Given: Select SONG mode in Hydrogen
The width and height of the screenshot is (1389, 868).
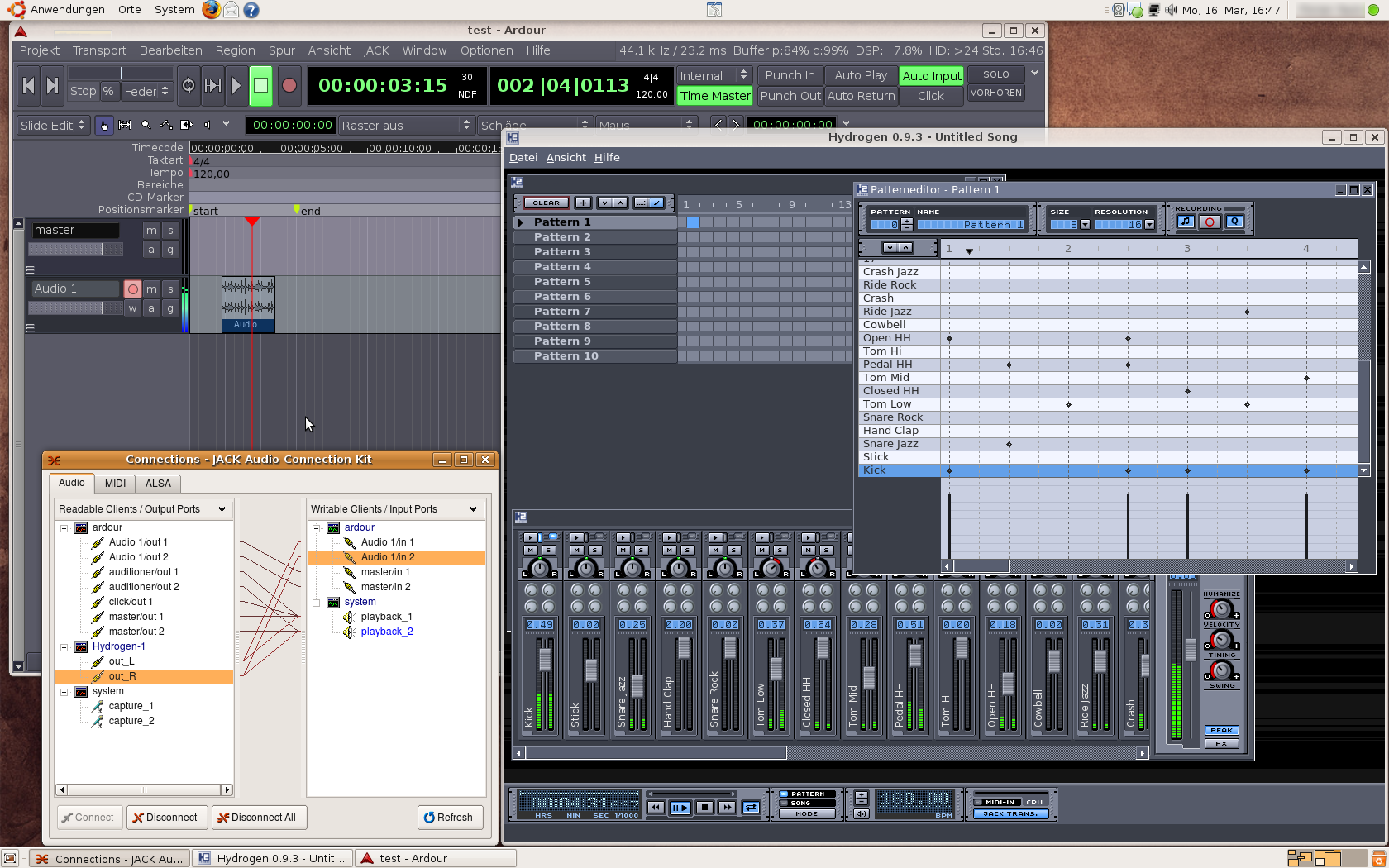Looking at the screenshot, I should (x=807, y=803).
